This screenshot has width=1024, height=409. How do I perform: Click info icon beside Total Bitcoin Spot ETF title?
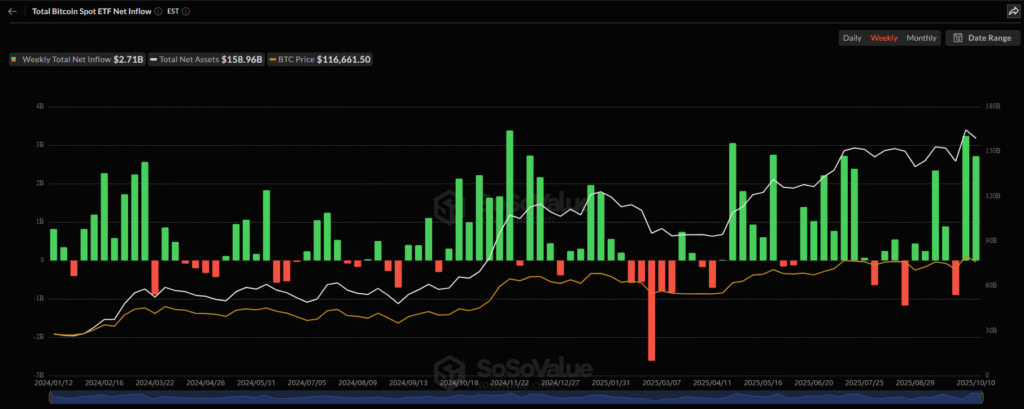(x=158, y=11)
